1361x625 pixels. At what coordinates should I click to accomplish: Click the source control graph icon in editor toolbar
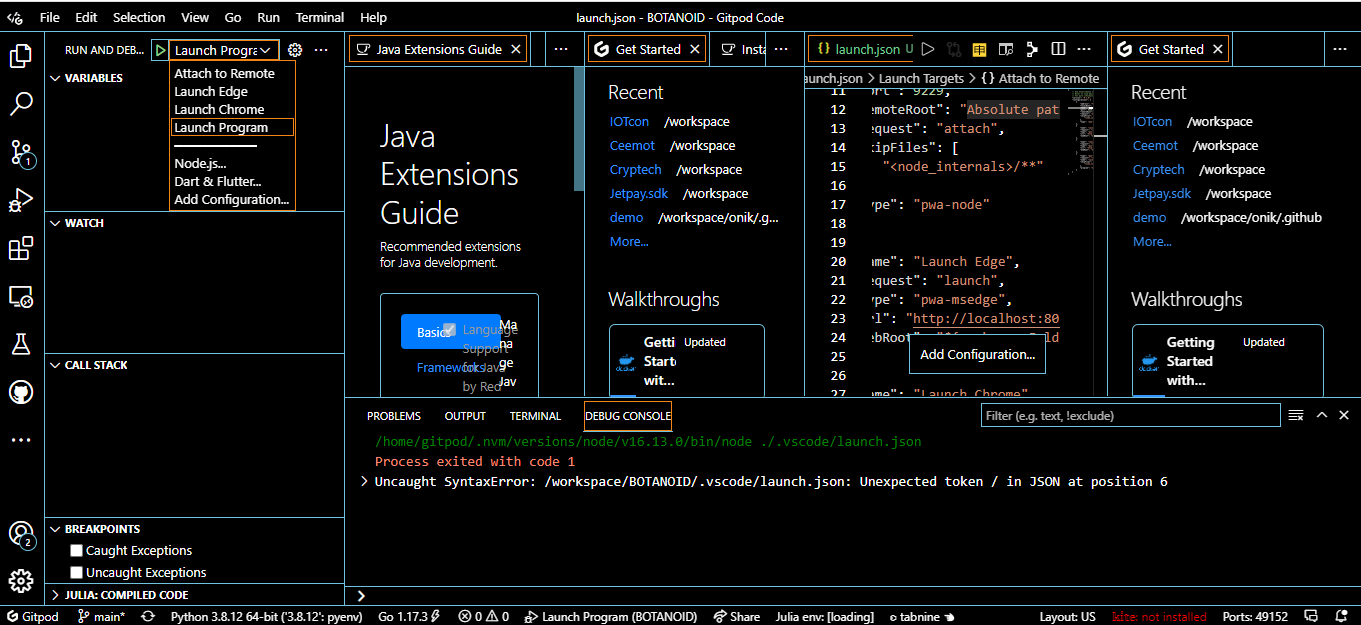coord(1032,49)
